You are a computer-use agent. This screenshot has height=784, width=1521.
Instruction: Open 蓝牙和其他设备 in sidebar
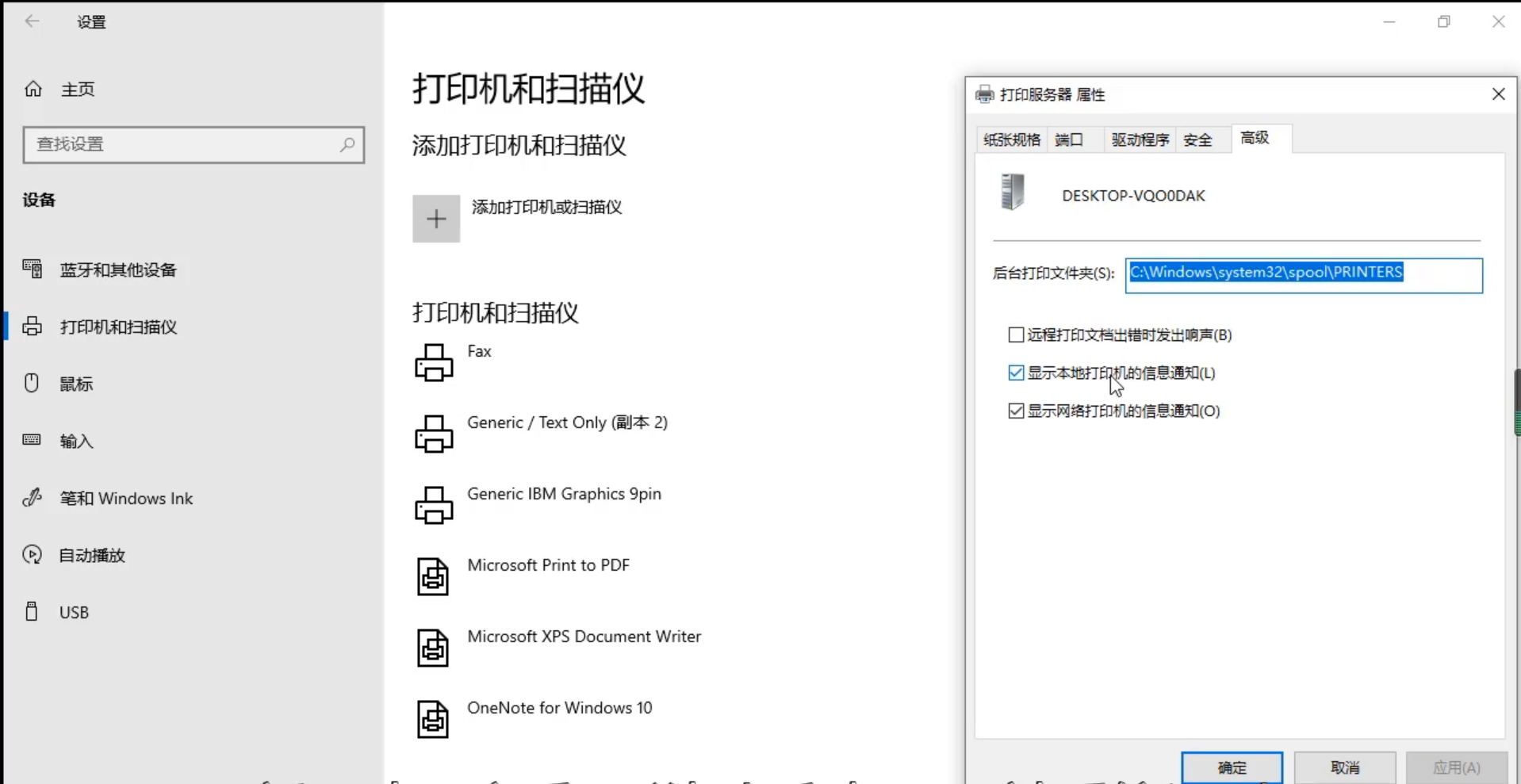[118, 270]
